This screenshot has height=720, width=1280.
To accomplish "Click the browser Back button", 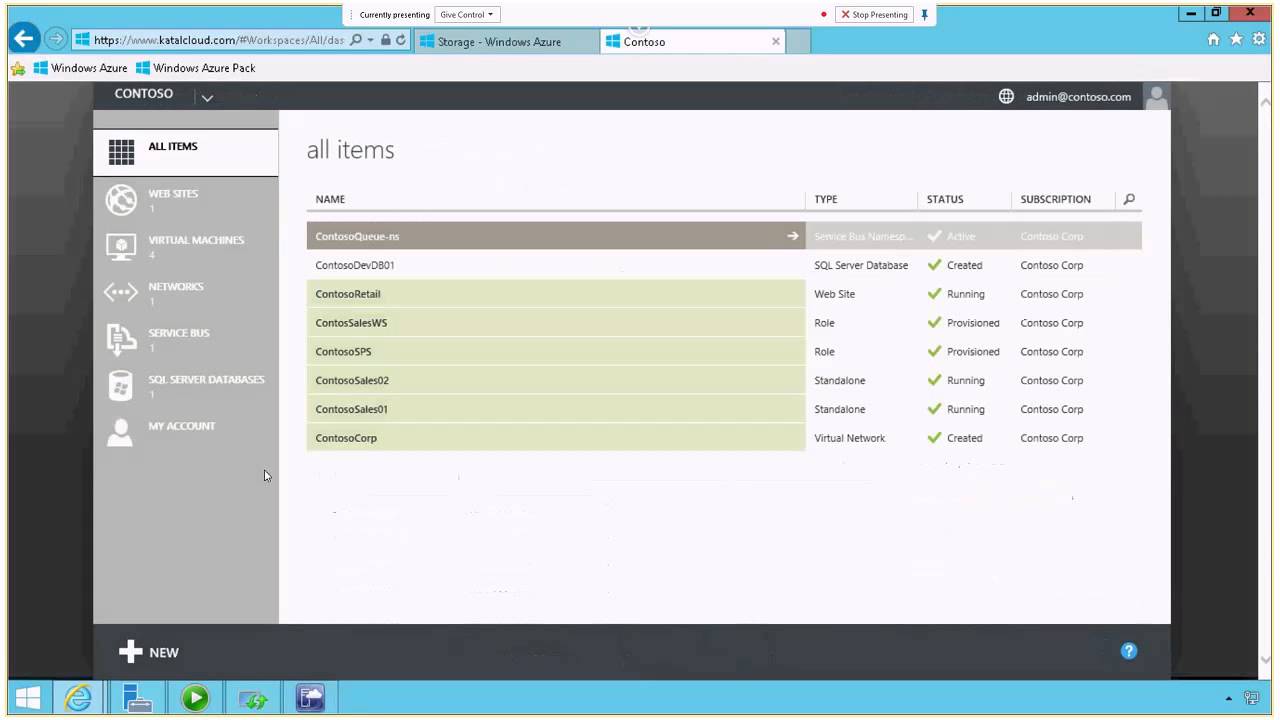I will [25, 39].
